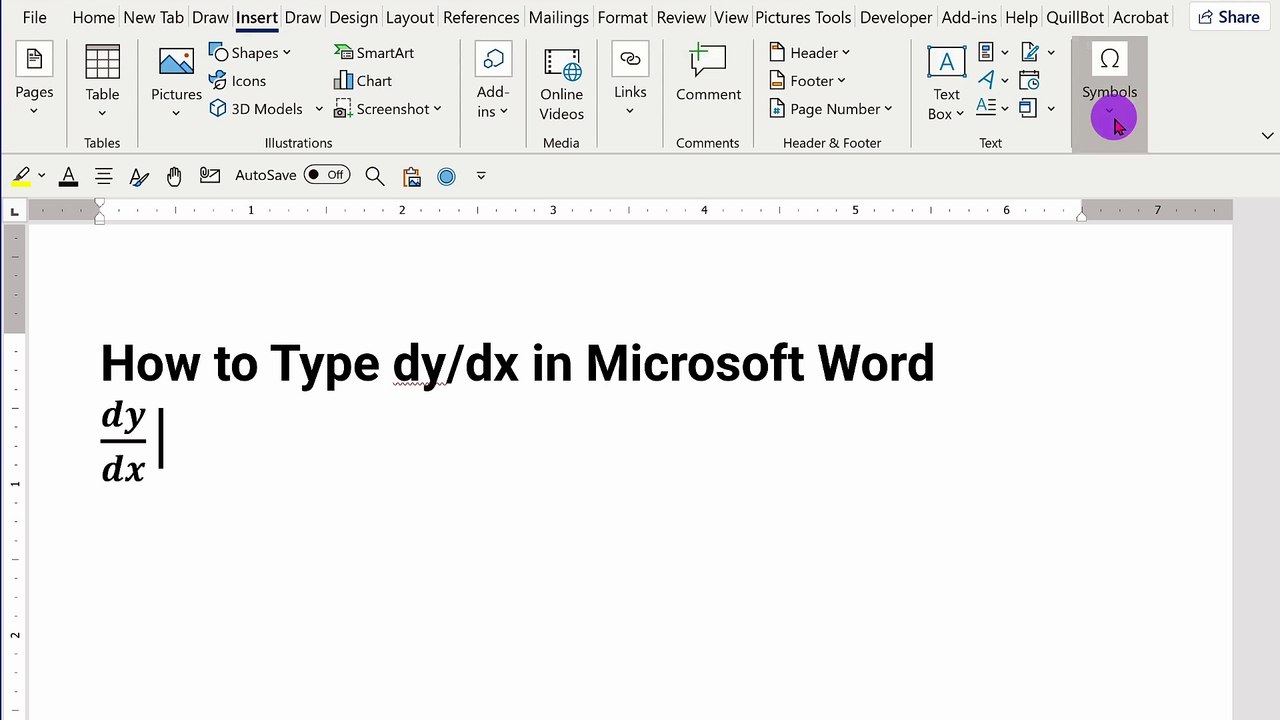Select the Review tab

point(681,17)
